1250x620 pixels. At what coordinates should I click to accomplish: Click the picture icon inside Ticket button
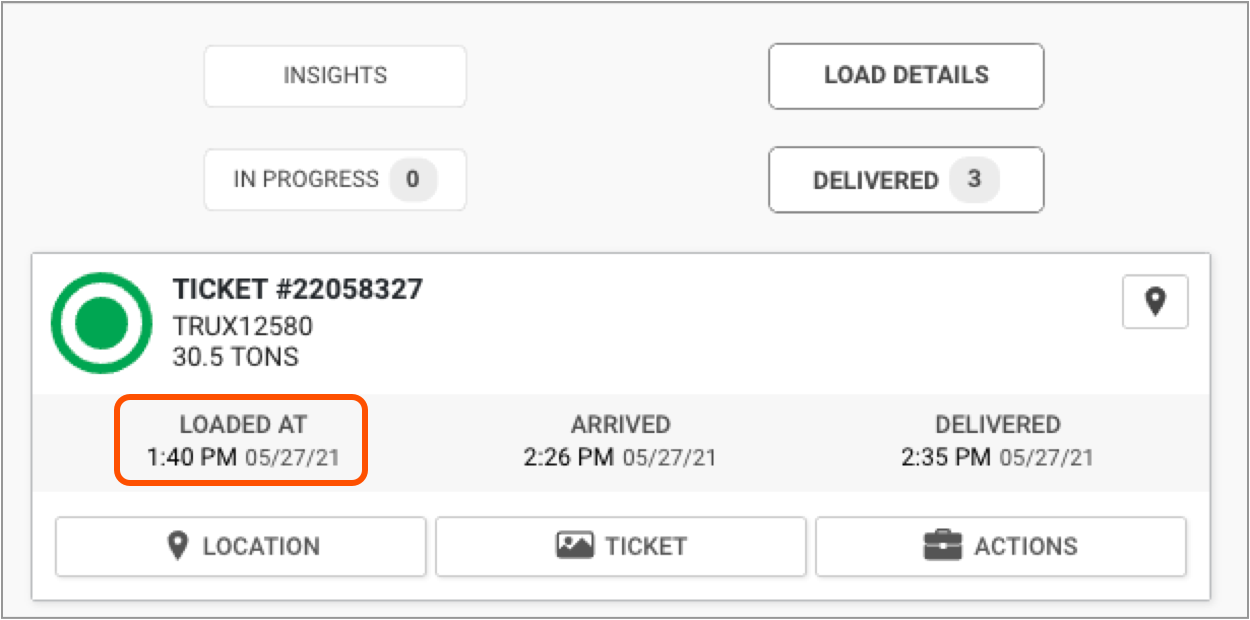[574, 546]
